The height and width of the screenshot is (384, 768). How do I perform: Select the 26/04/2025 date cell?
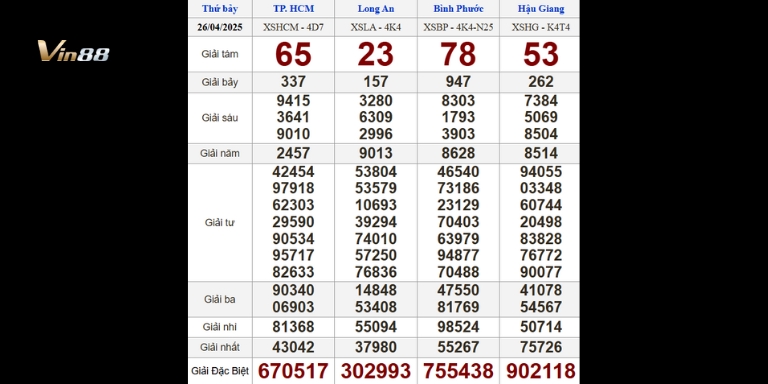(x=220, y=27)
